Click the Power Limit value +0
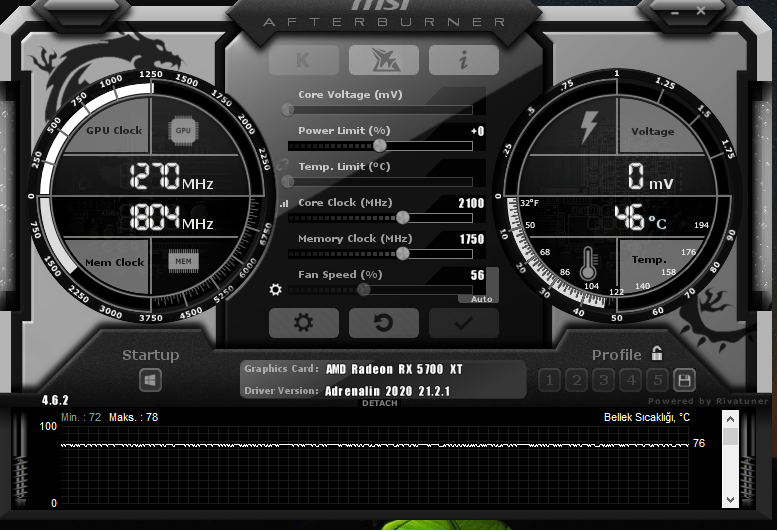The width and height of the screenshot is (778, 531). tap(477, 131)
